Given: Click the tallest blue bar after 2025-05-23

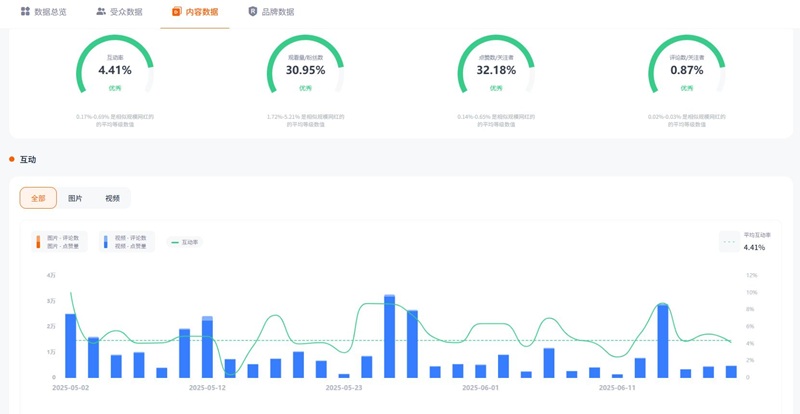Looking at the screenshot, I should click(389, 336).
